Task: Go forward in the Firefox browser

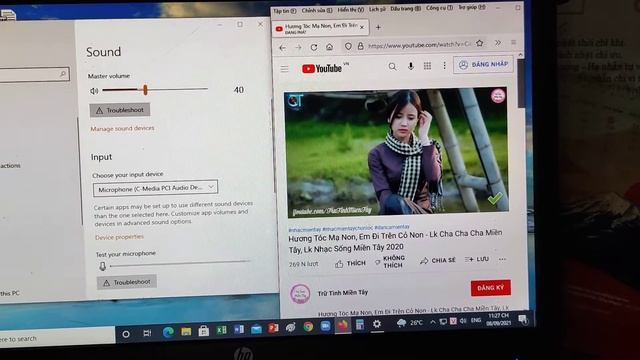Action: 298,48
